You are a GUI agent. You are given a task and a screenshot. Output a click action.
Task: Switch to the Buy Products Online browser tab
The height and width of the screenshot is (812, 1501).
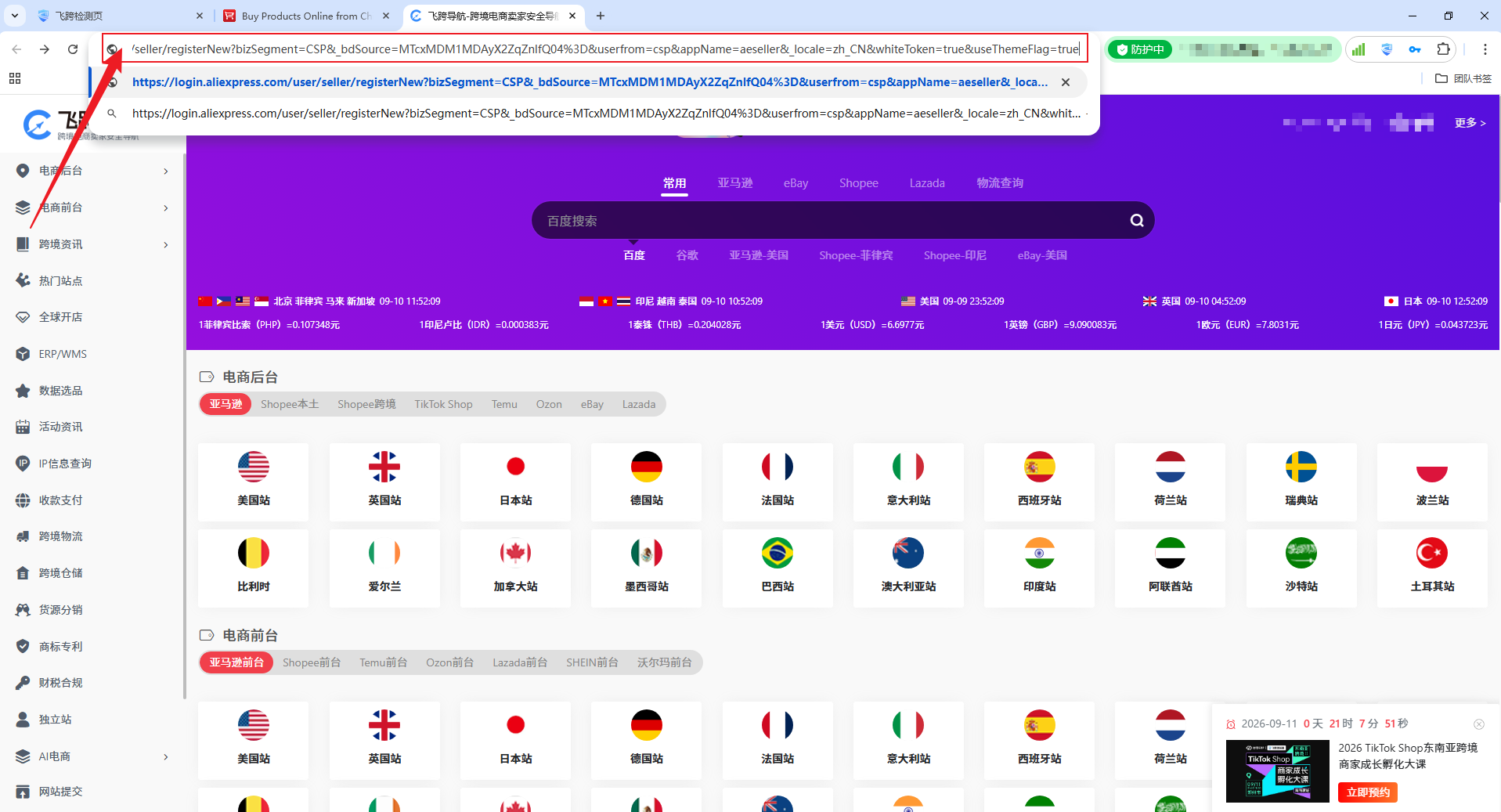(x=305, y=16)
